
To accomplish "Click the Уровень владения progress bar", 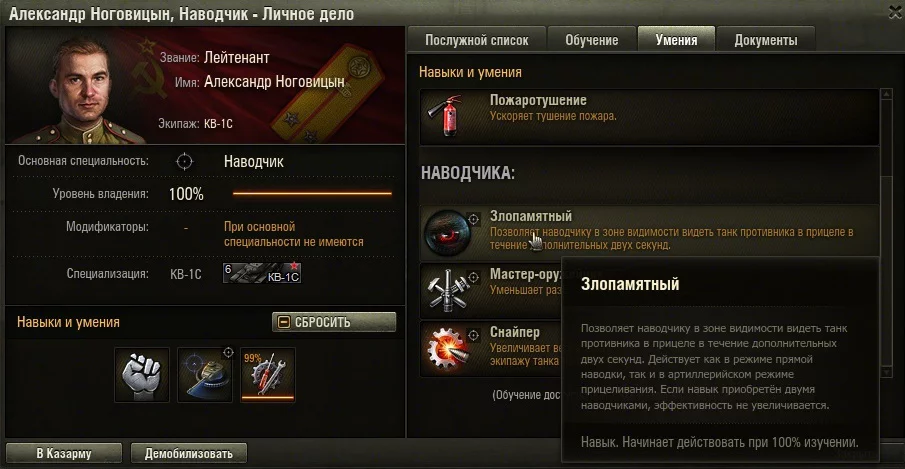I will point(312,194).
